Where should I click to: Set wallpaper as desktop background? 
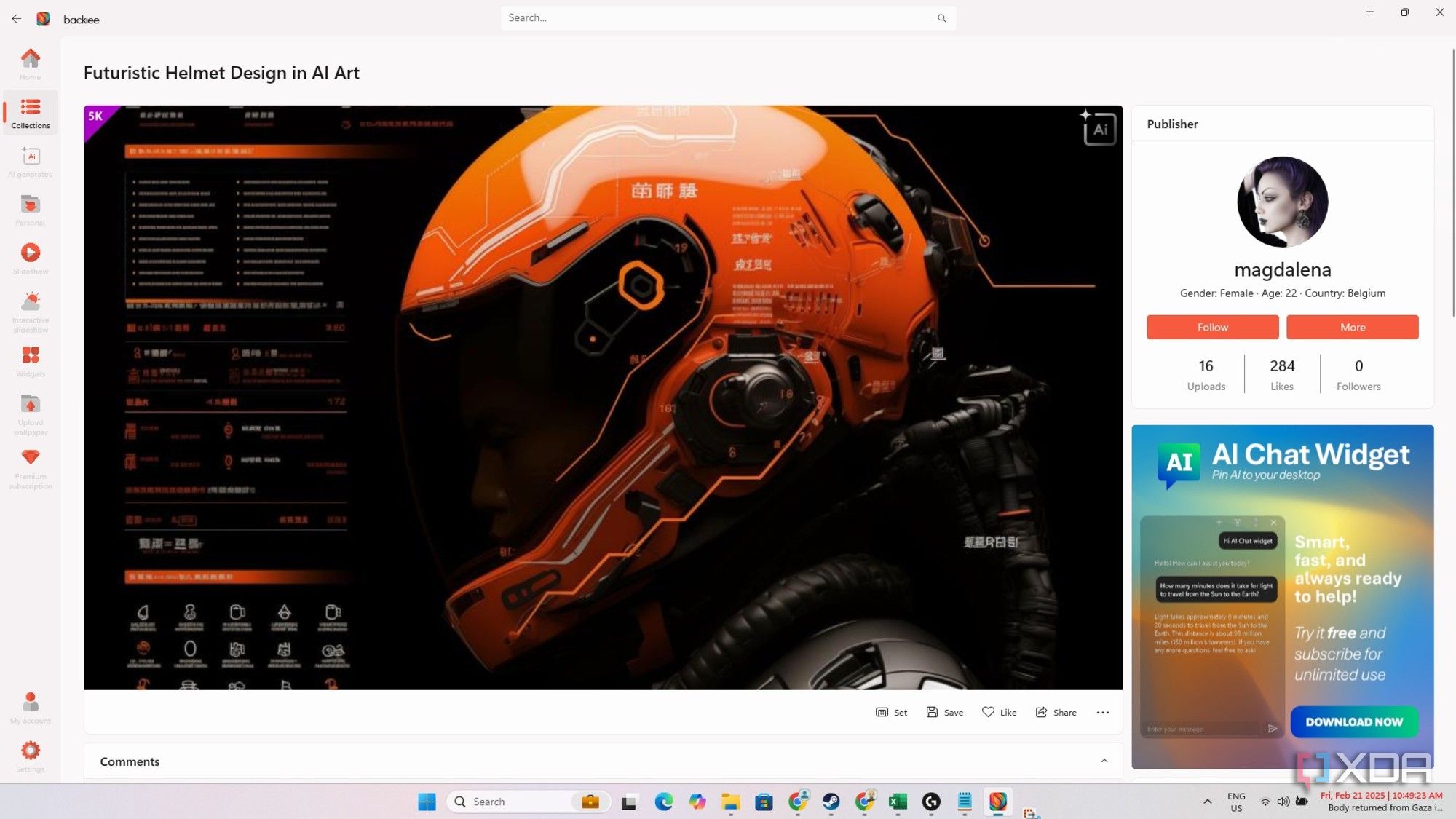coord(891,712)
